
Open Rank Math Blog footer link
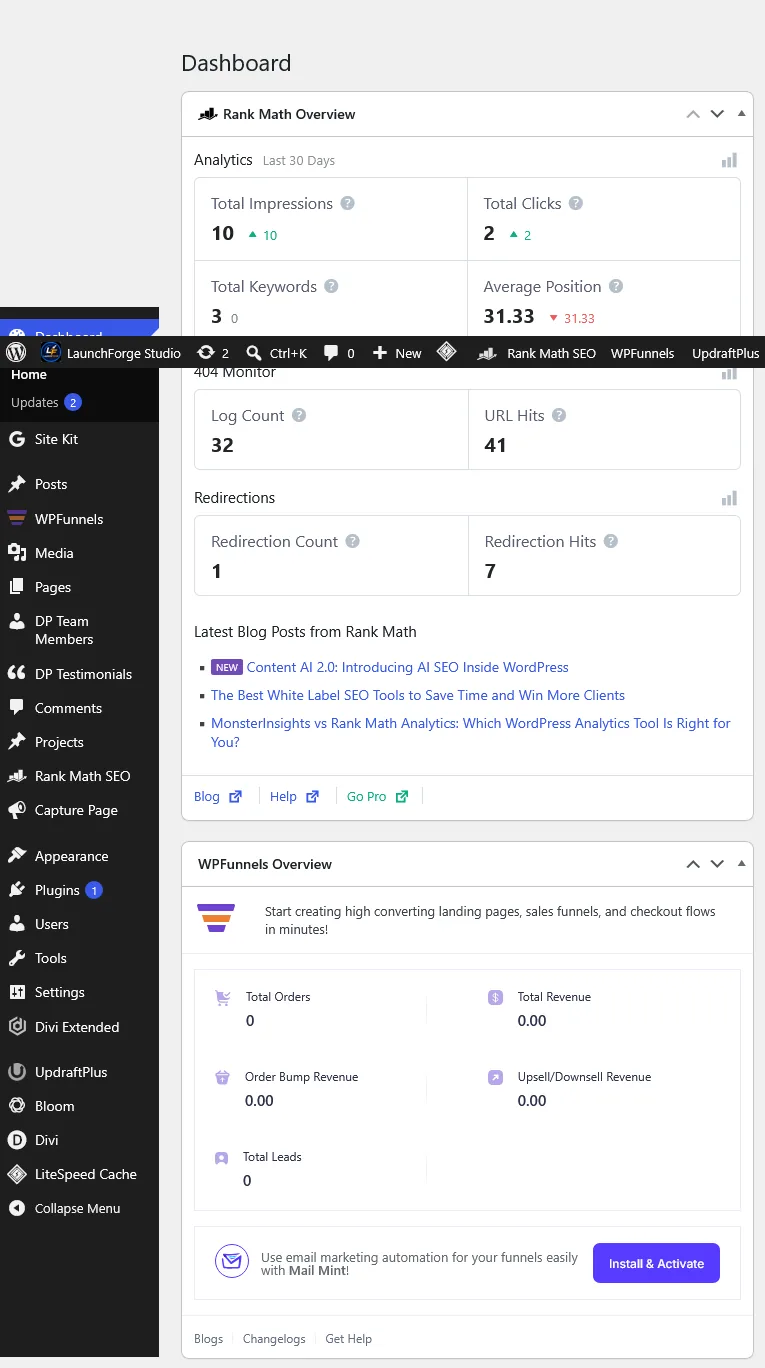pyautogui.click(x=218, y=796)
